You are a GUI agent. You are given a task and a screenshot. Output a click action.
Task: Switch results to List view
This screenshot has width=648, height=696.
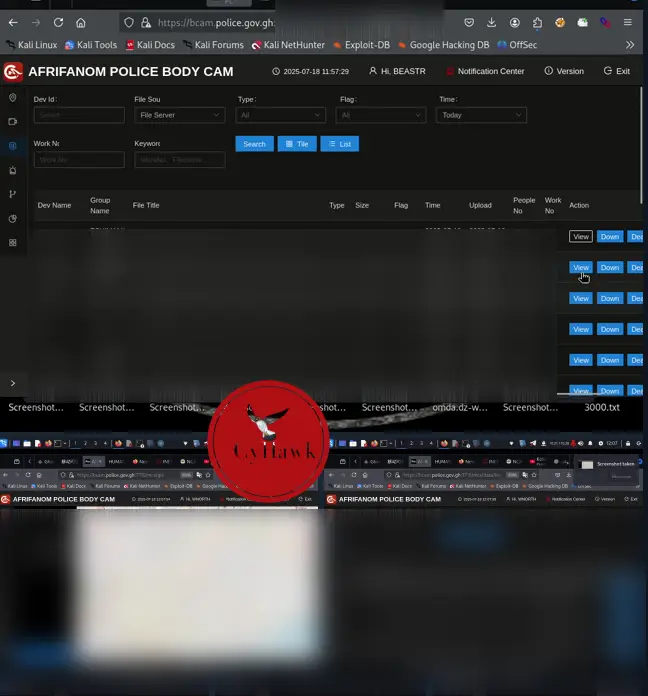tap(339, 144)
